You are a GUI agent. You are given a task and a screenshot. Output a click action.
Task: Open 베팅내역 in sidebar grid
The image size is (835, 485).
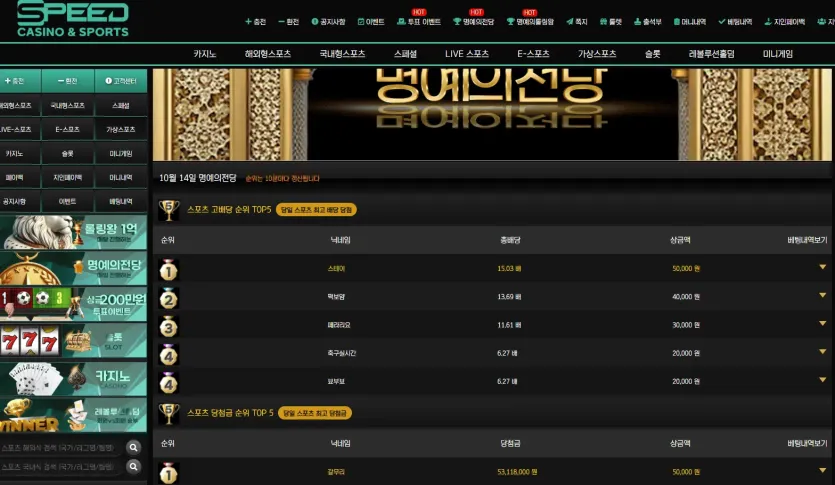121,201
